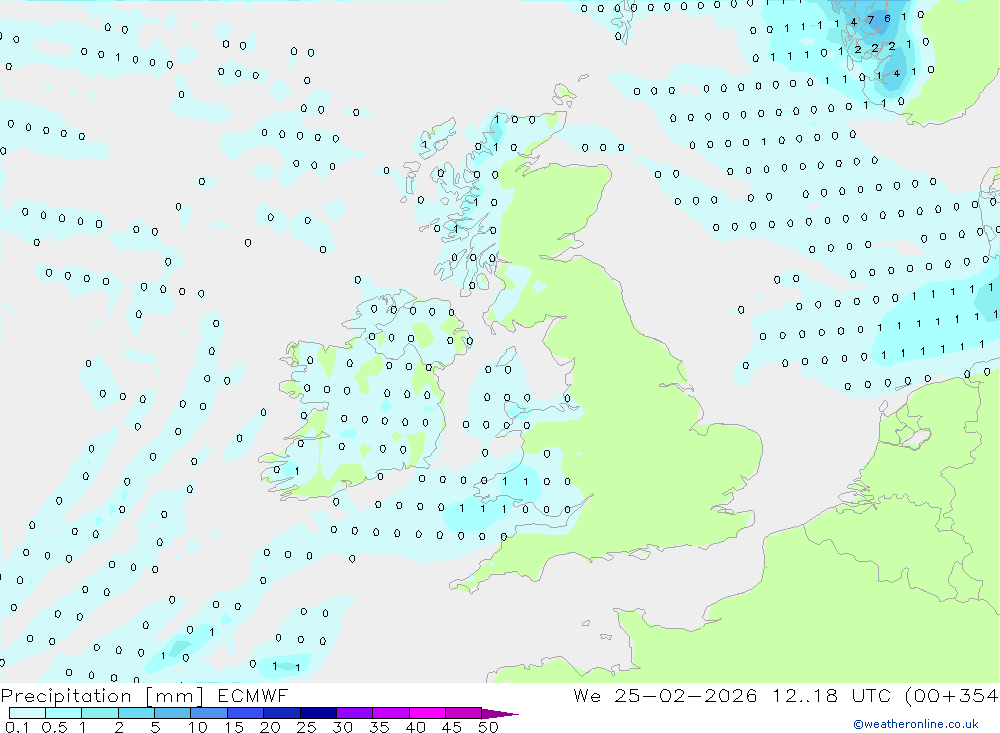
Task: Click the '6' precipitation value over Norway
Action: [887, 19]
